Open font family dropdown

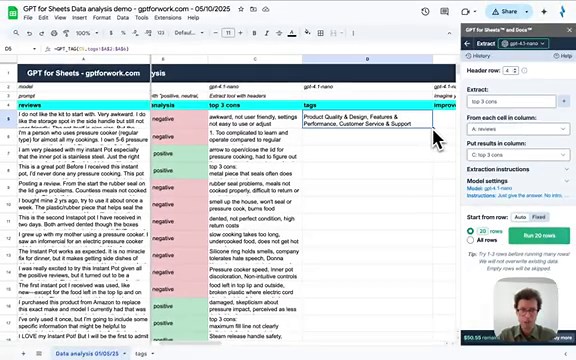click(189, 33)
